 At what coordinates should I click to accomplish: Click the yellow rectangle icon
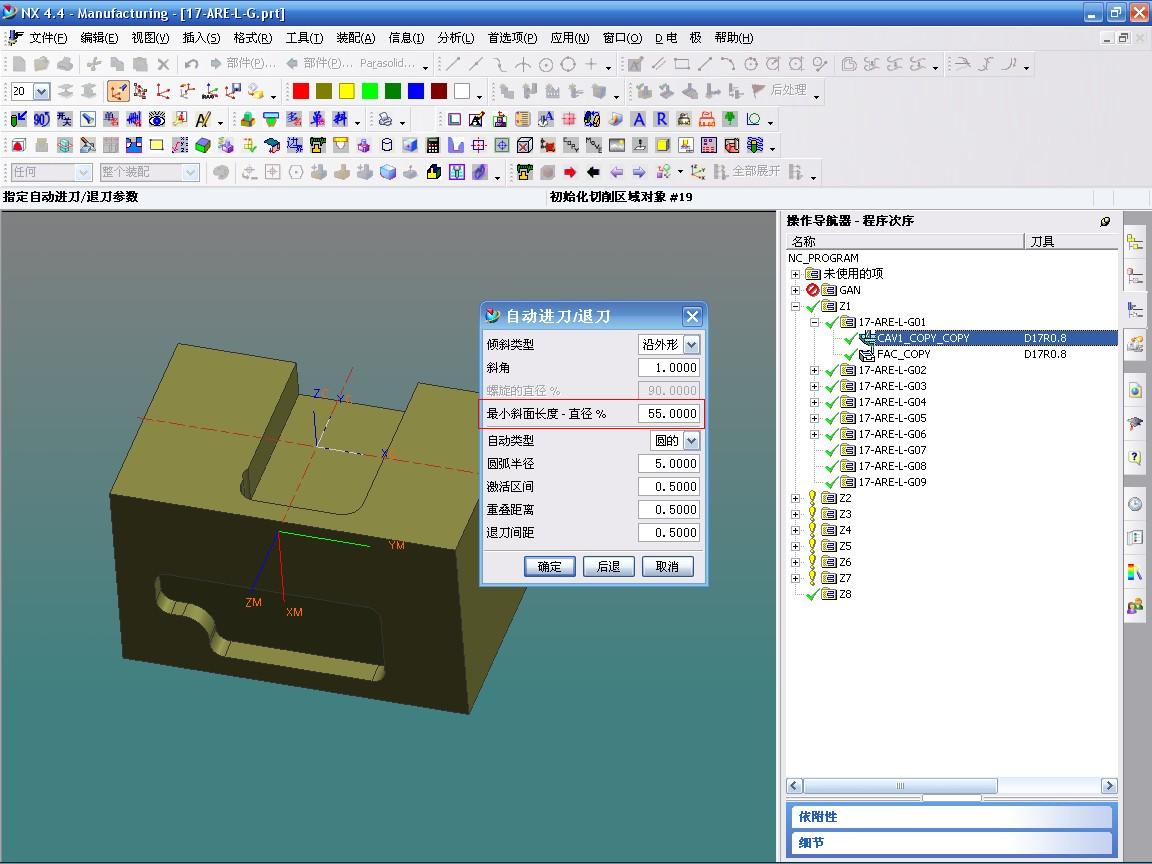pyautogui.click(x=156, y=145)
